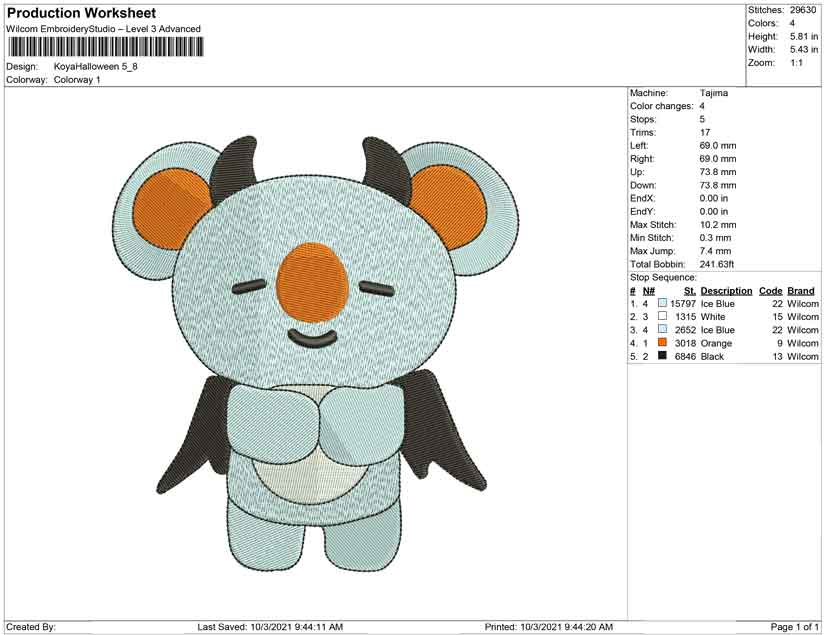Click the Brand column header
The image size is (825, 635).
[x=801, y=291]
